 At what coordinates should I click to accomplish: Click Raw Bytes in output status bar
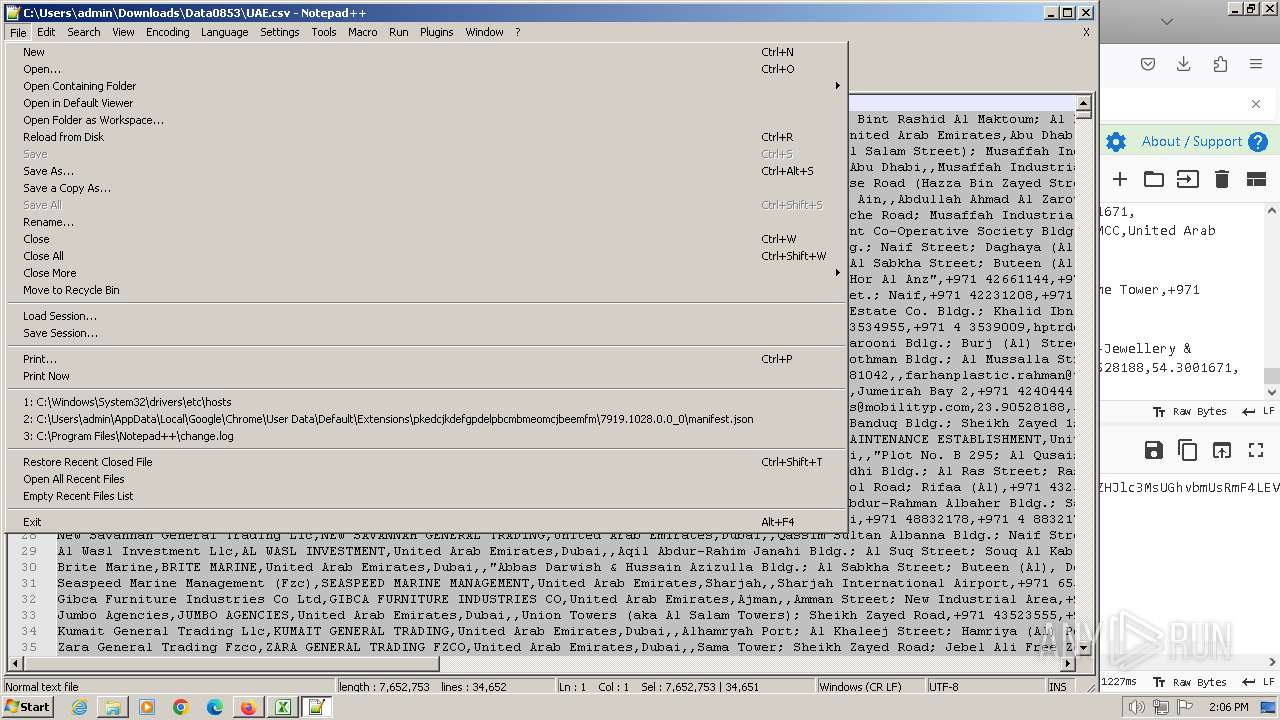coord(1190,682)
